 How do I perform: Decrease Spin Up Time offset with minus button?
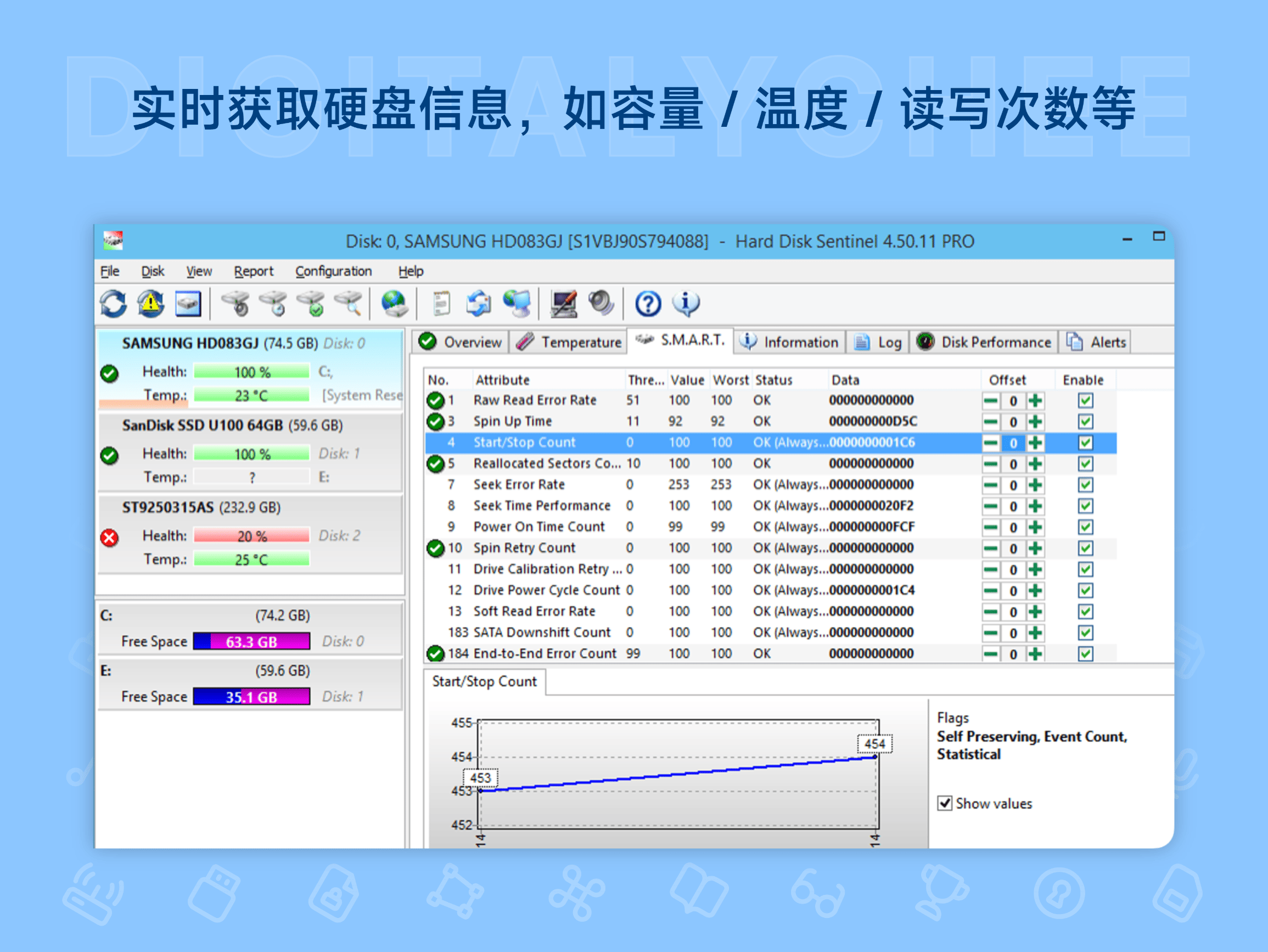pyautogui.click(x=991, y=422)
